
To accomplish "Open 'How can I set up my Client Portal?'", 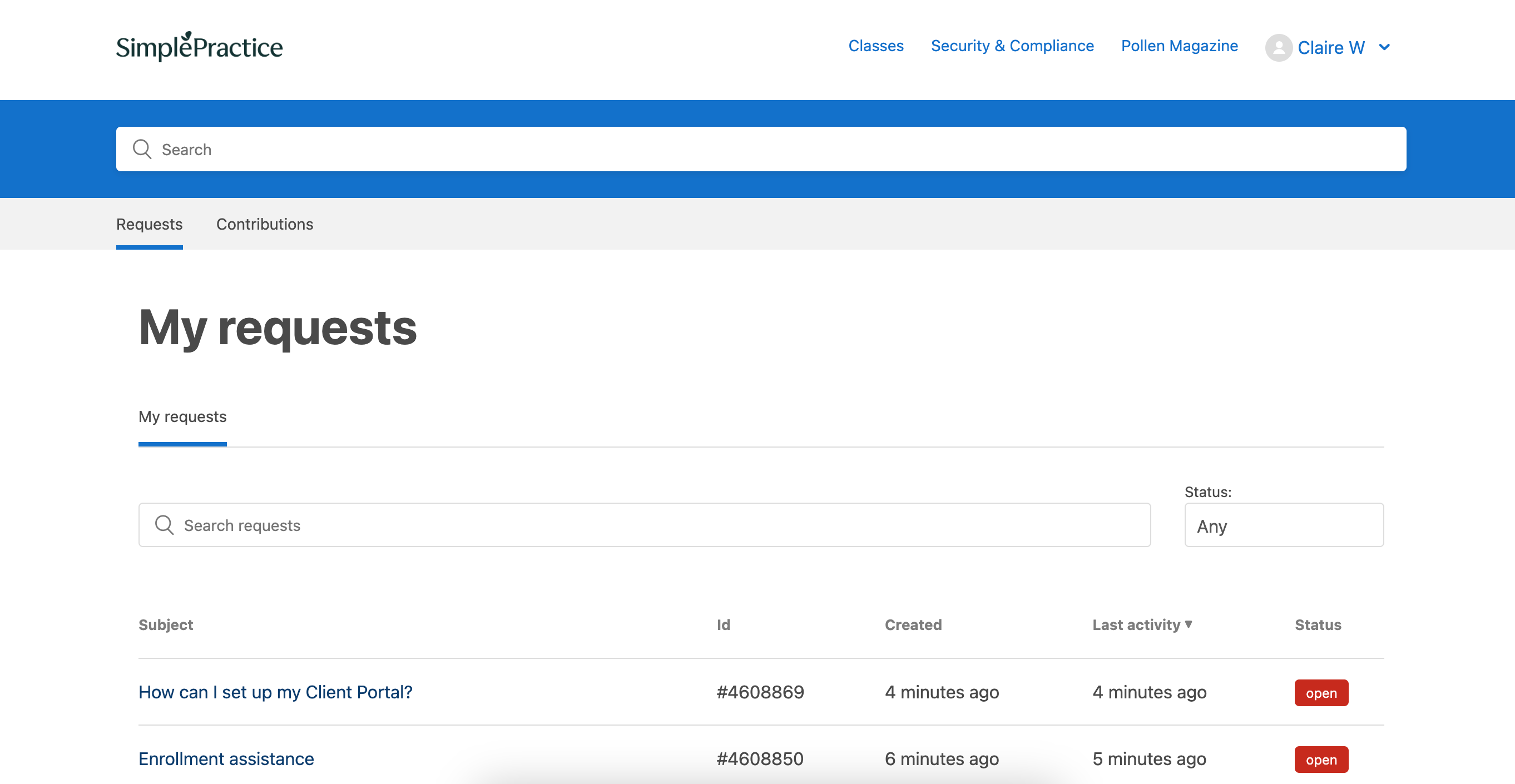I will [275, 692].
